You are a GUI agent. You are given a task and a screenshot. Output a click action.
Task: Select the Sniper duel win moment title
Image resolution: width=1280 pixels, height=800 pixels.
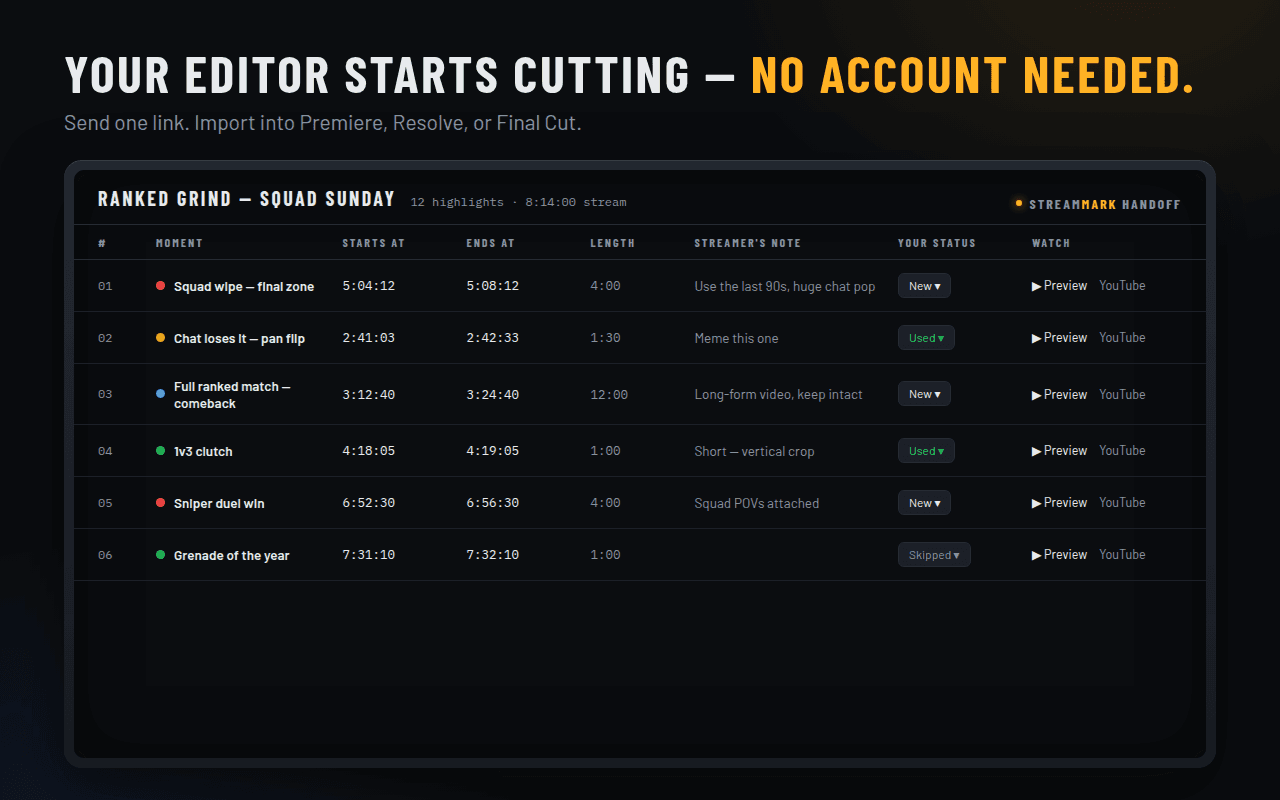point(219,504)
